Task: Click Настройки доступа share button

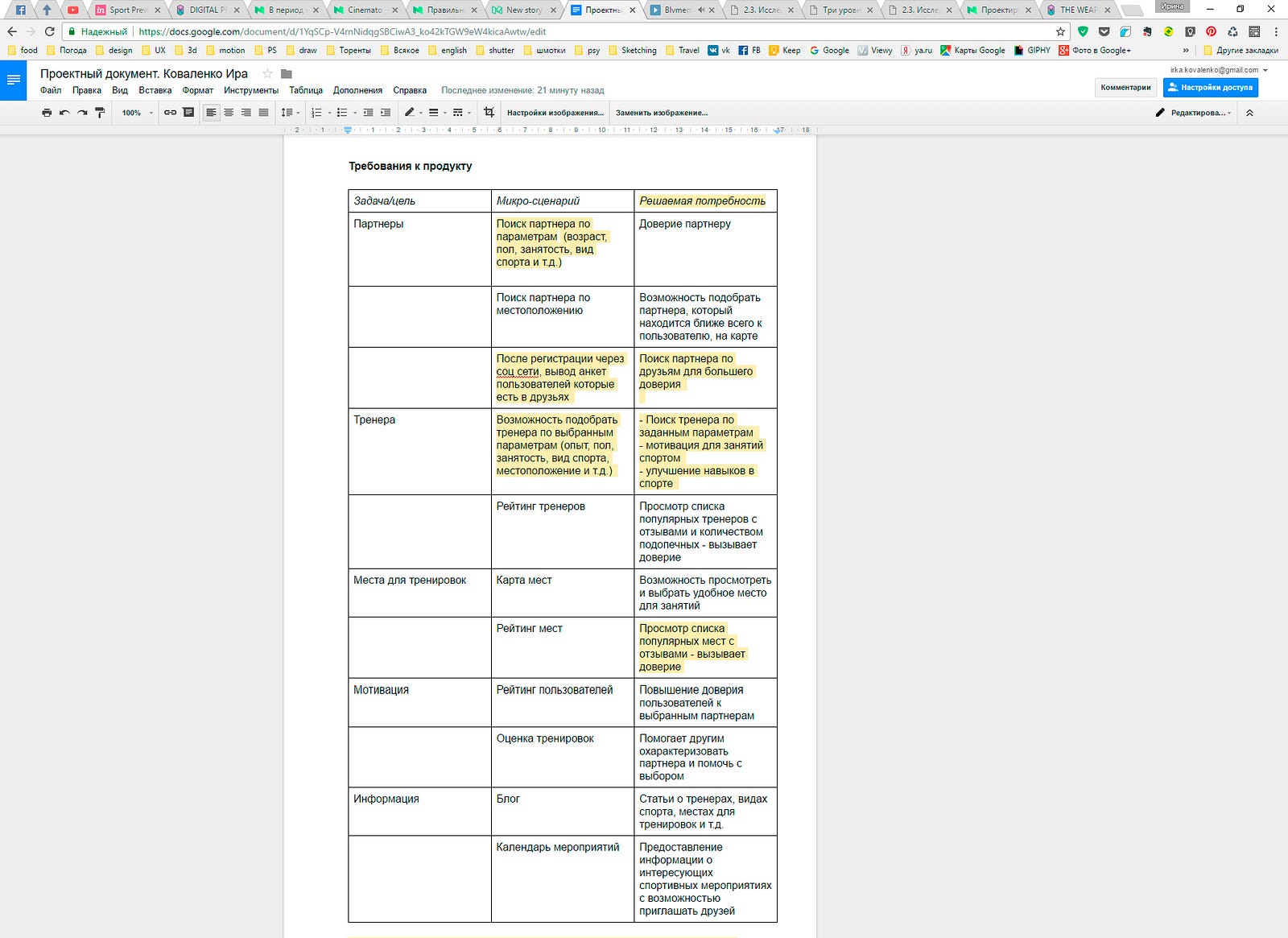Action: 1210,87
